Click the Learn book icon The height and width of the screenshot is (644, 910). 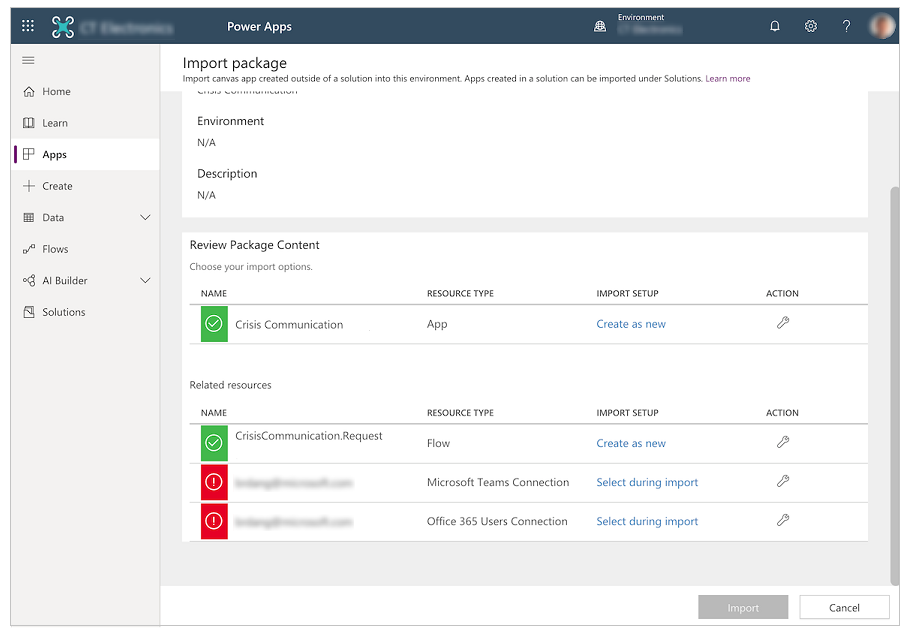pos(28,123)
